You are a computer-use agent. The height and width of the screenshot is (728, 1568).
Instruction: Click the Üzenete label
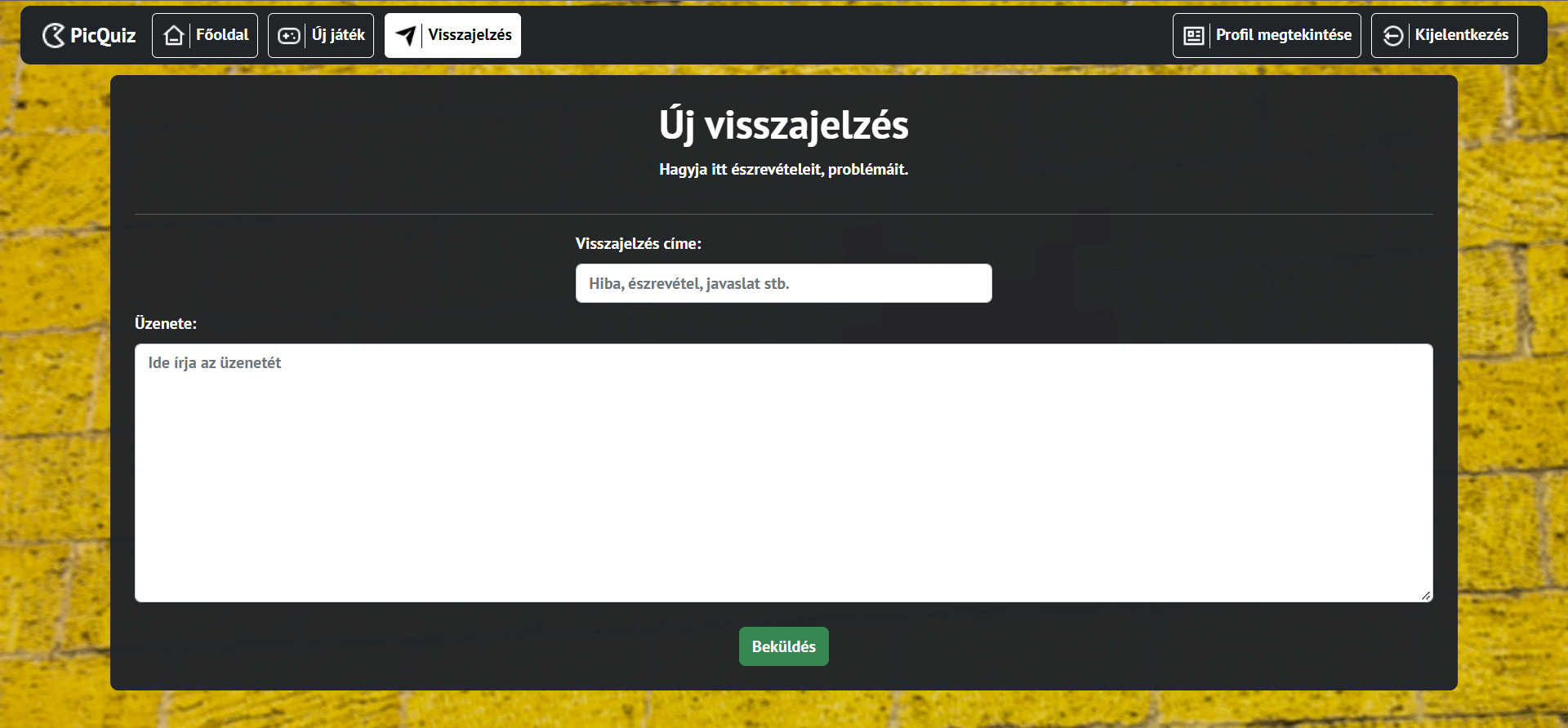point(166,323)
